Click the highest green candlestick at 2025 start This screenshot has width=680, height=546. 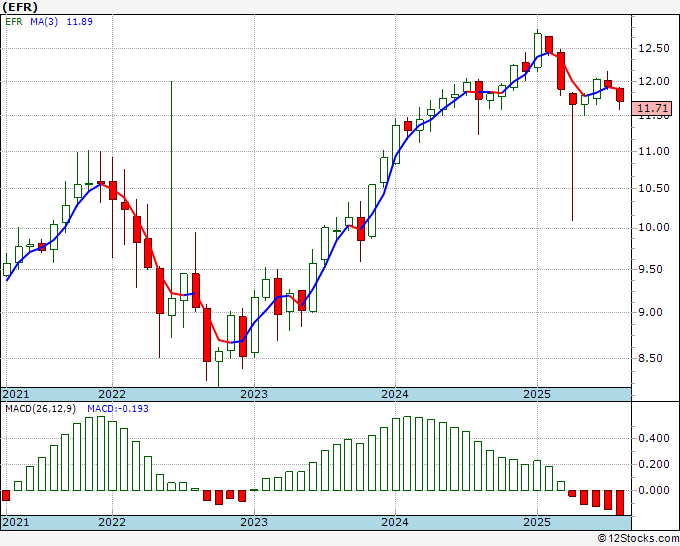(x=538, y=50)
